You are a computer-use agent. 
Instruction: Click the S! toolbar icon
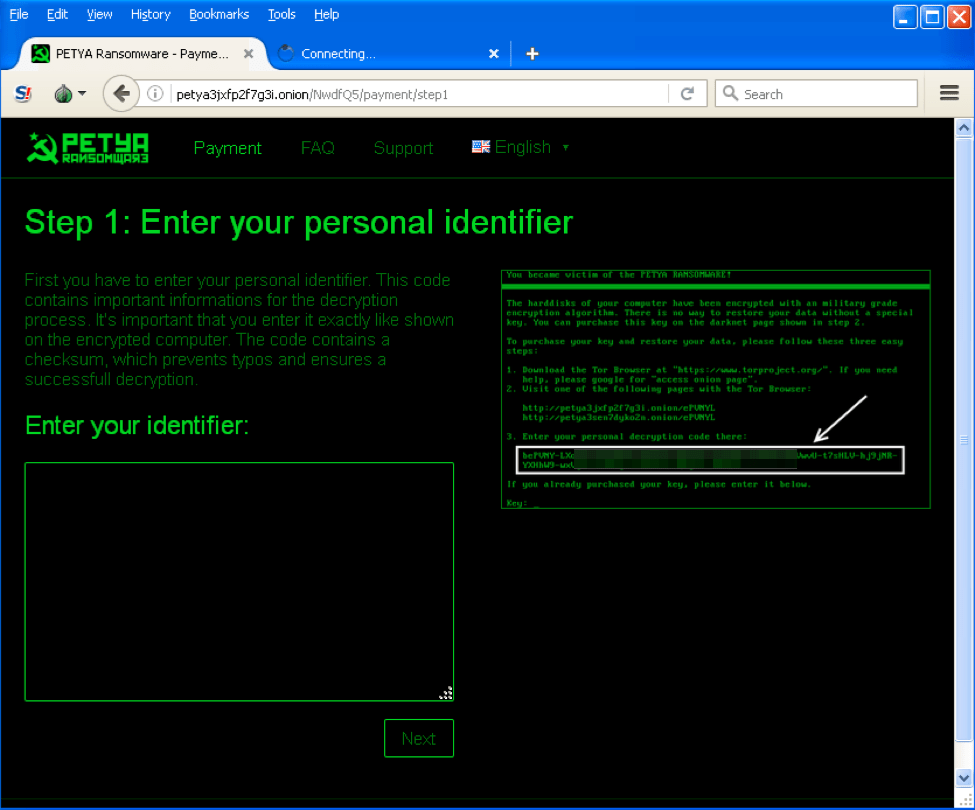click(23, 94)
